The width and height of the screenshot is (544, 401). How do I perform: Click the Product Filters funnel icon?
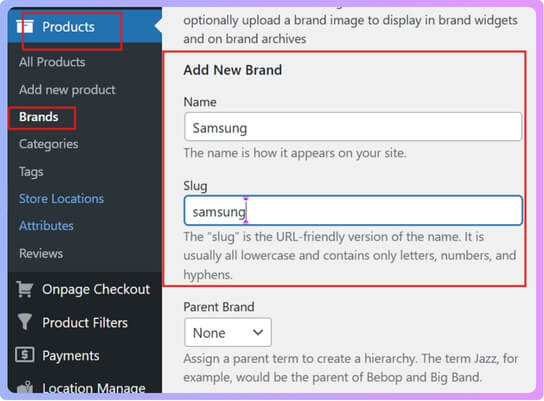[x=25, y=322]
